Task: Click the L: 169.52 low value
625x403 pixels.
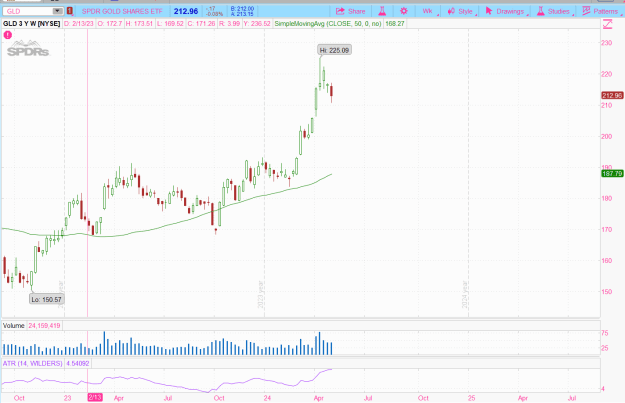Action: coord(170,24)
